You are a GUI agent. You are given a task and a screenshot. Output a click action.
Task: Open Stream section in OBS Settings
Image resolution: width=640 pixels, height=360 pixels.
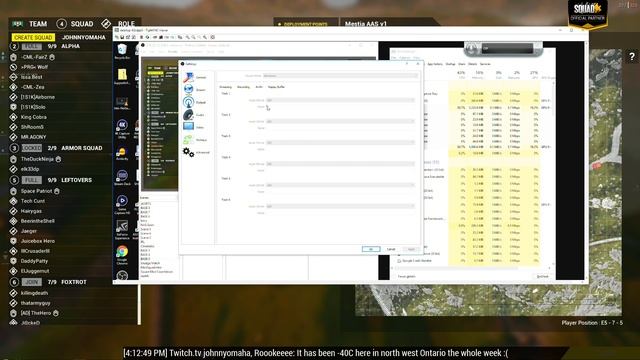click(195, 89)
